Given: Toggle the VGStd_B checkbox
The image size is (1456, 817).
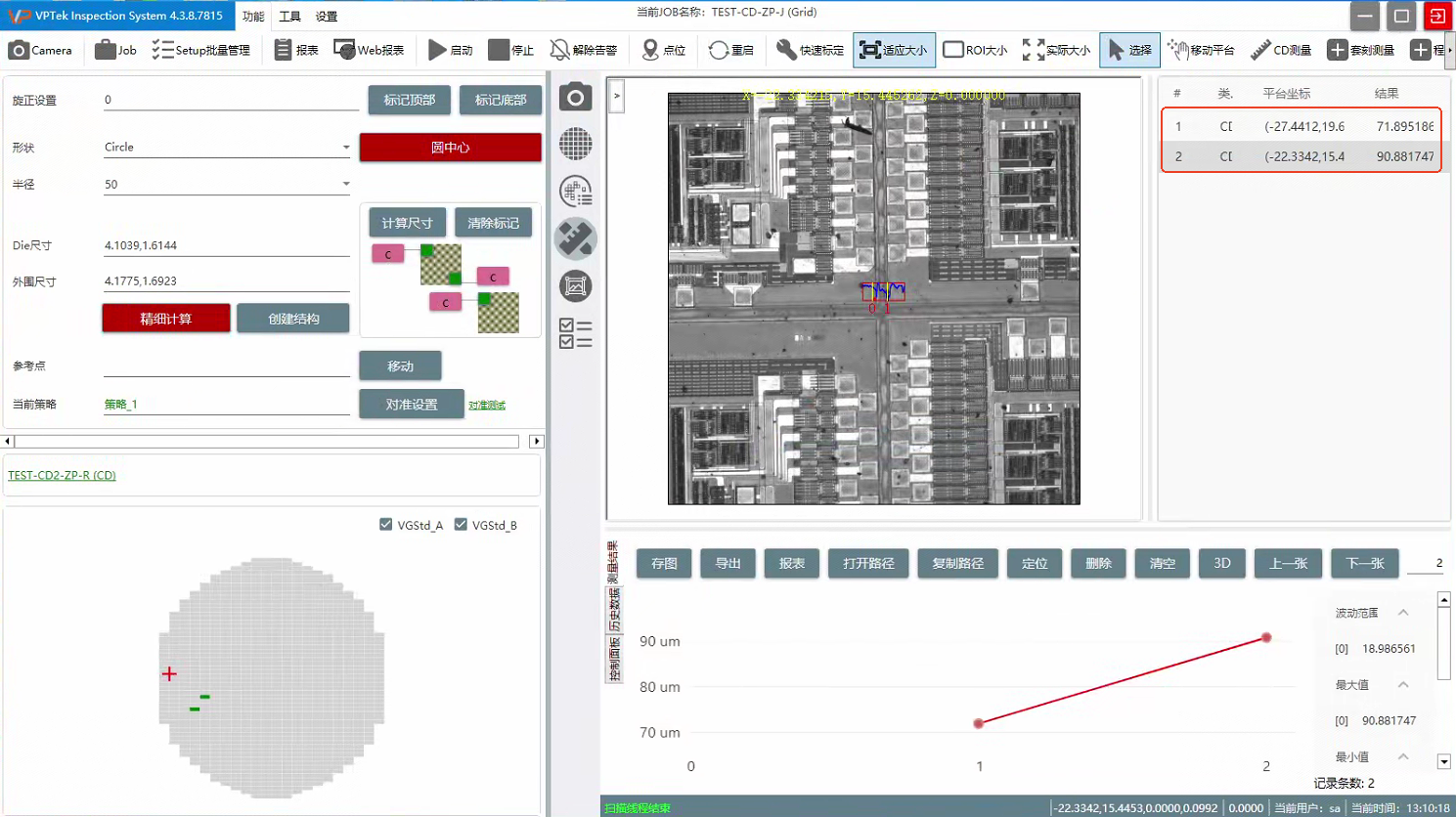Looking at the screenshot, I should tap(461, 525).
